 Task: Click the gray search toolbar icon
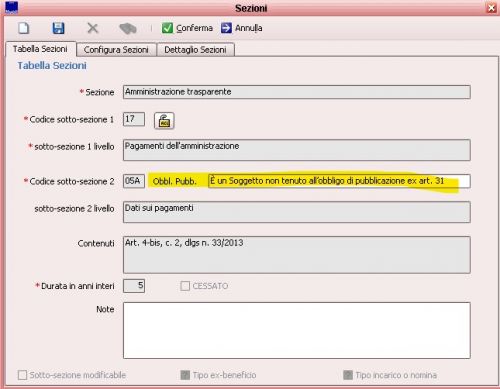pyautogui.click(x=128, y=28)
